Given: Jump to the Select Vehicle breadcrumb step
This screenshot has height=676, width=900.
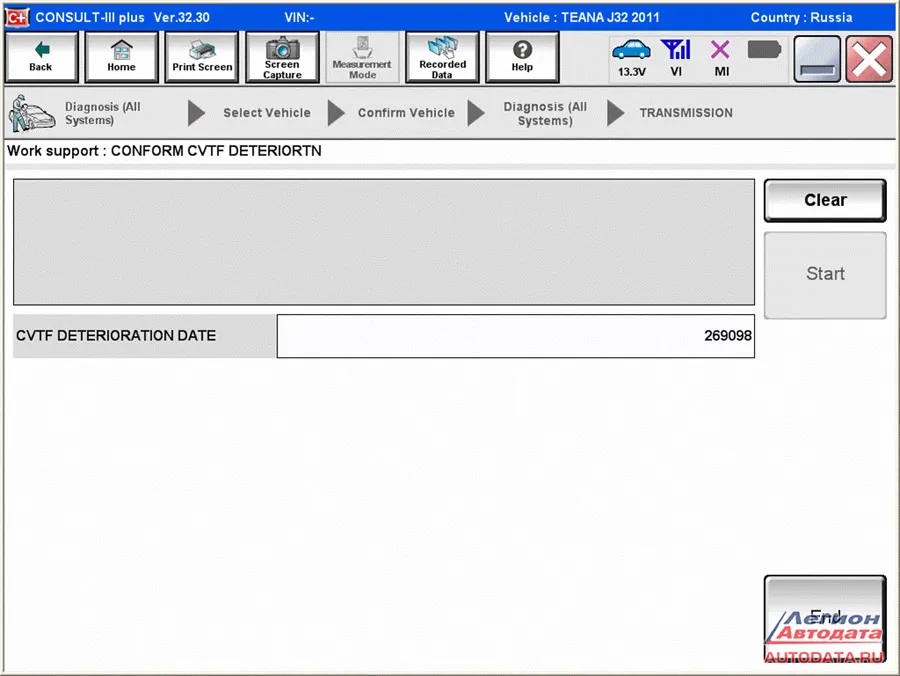Looking at the screenshot, I should coord(267,113).
